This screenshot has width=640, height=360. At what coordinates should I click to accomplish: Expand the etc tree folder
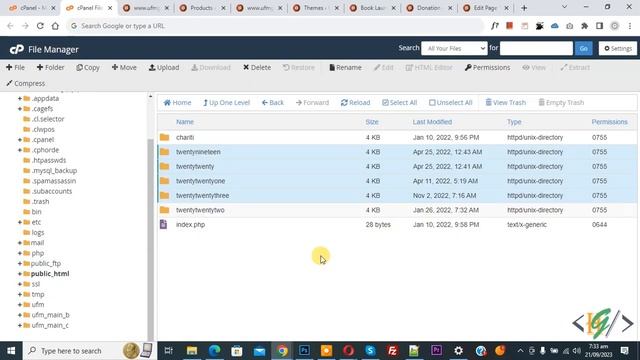coord(20,222)
